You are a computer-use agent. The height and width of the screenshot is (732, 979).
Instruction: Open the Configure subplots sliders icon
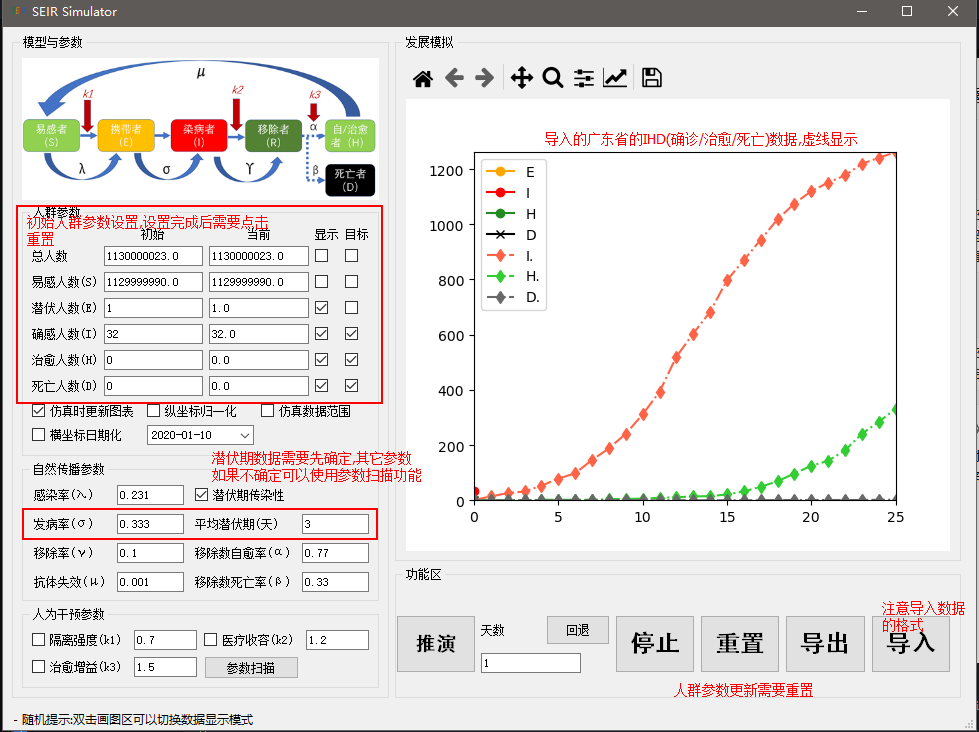click(x=584, y=78)
